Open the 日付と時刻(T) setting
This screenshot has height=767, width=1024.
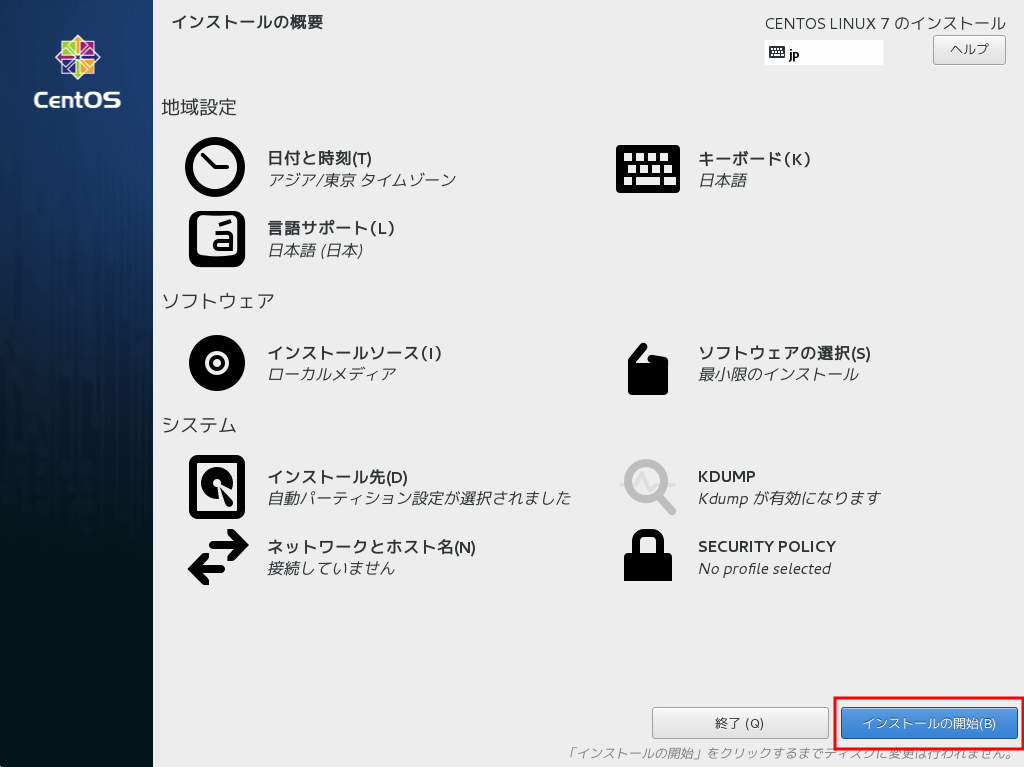point(319,158)
